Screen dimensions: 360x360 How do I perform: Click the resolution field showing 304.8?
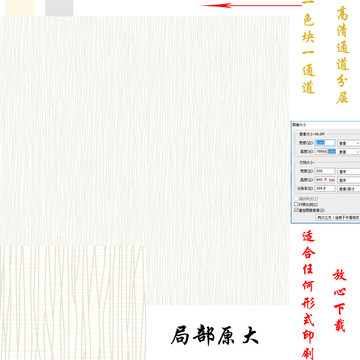click(325, 189)
